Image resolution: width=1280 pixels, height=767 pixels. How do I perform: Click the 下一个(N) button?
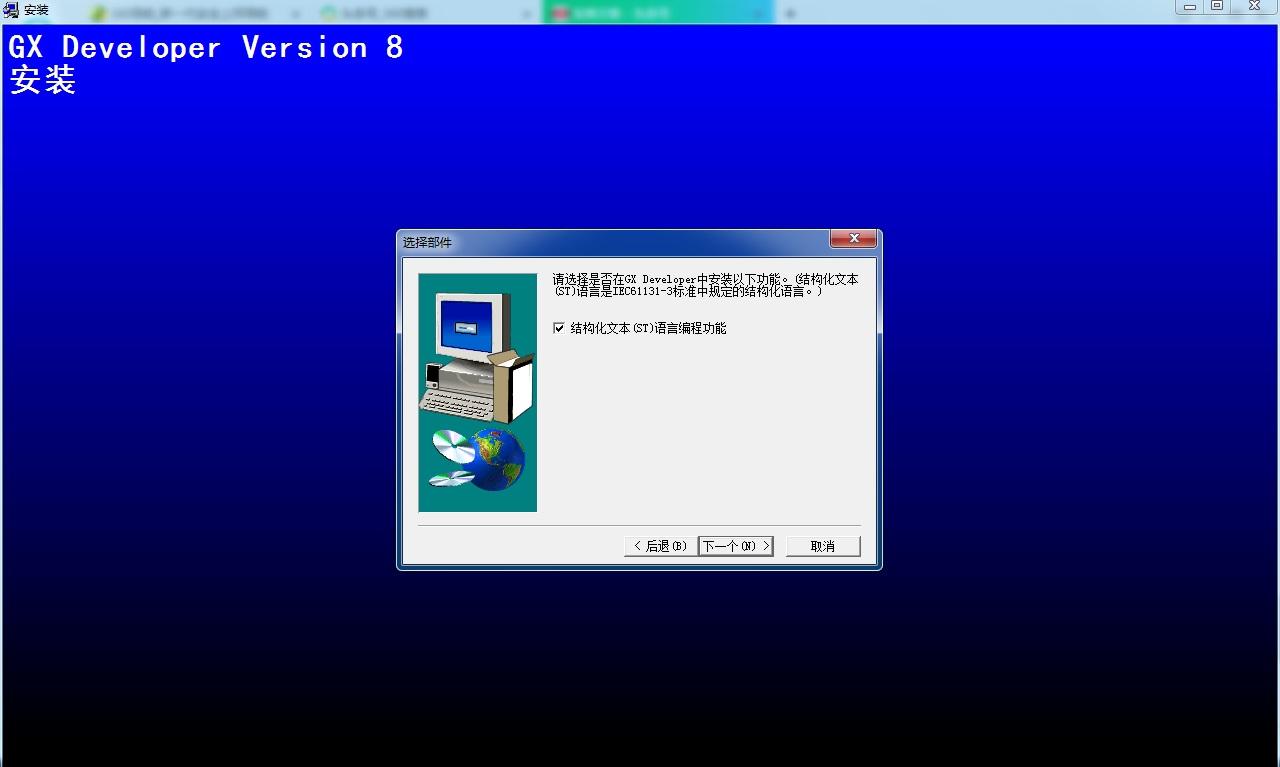pyautogui.click(x=736, y=546)
